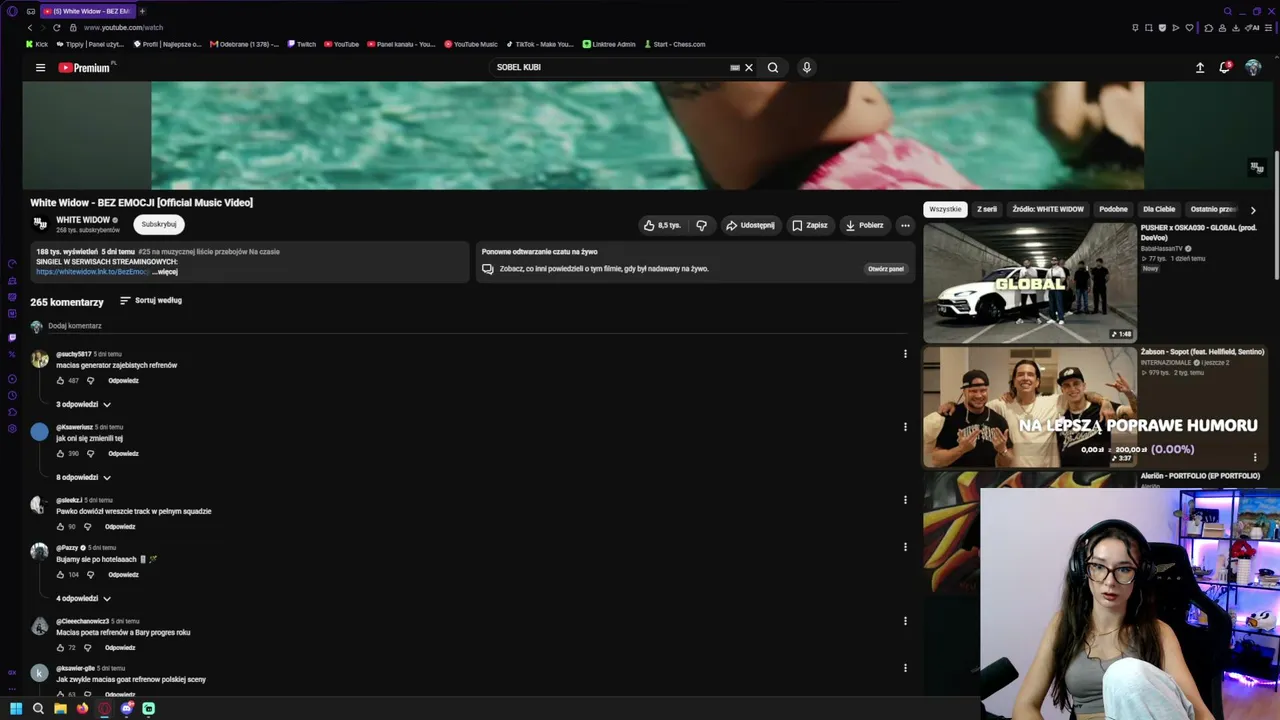Expand the description with ...więcej

click(165, 272)
